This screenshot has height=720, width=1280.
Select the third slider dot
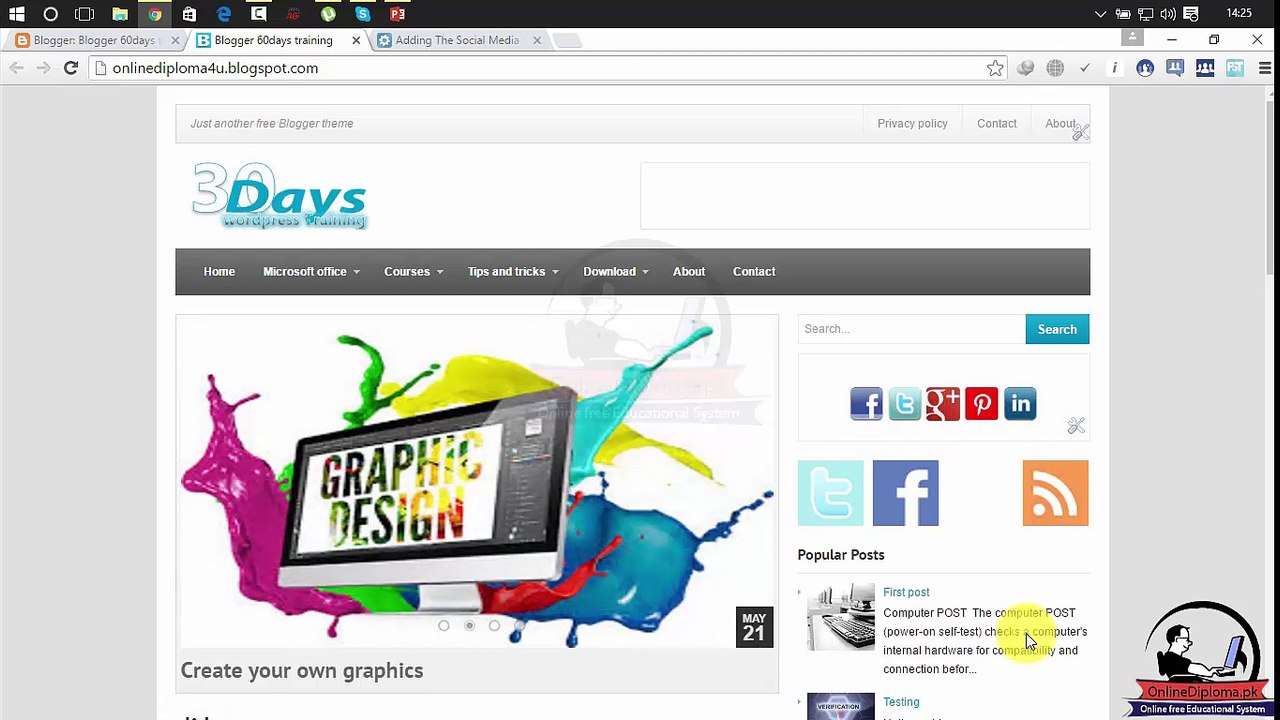(494, 626)
